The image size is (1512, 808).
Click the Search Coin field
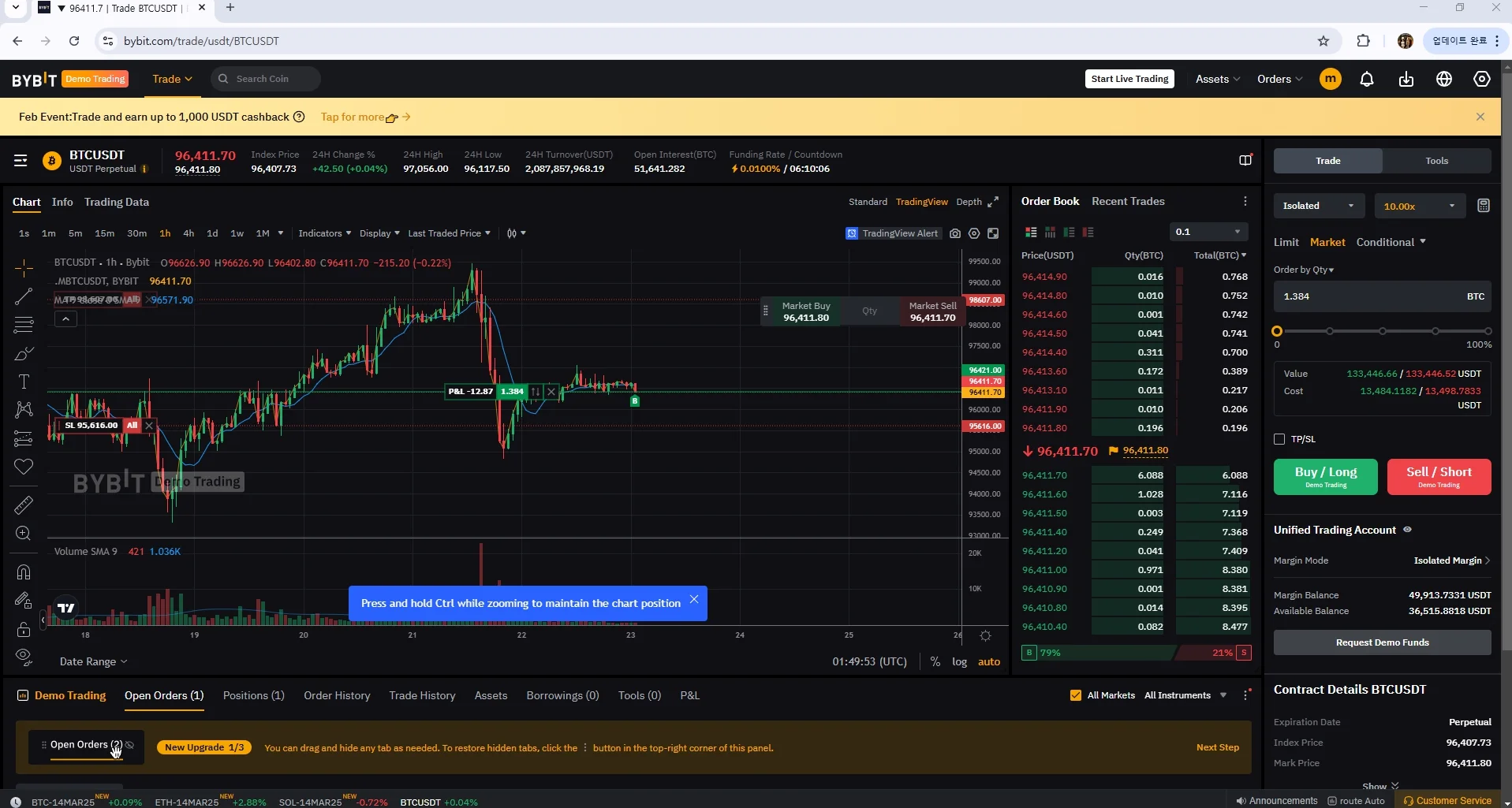[266, 79]
